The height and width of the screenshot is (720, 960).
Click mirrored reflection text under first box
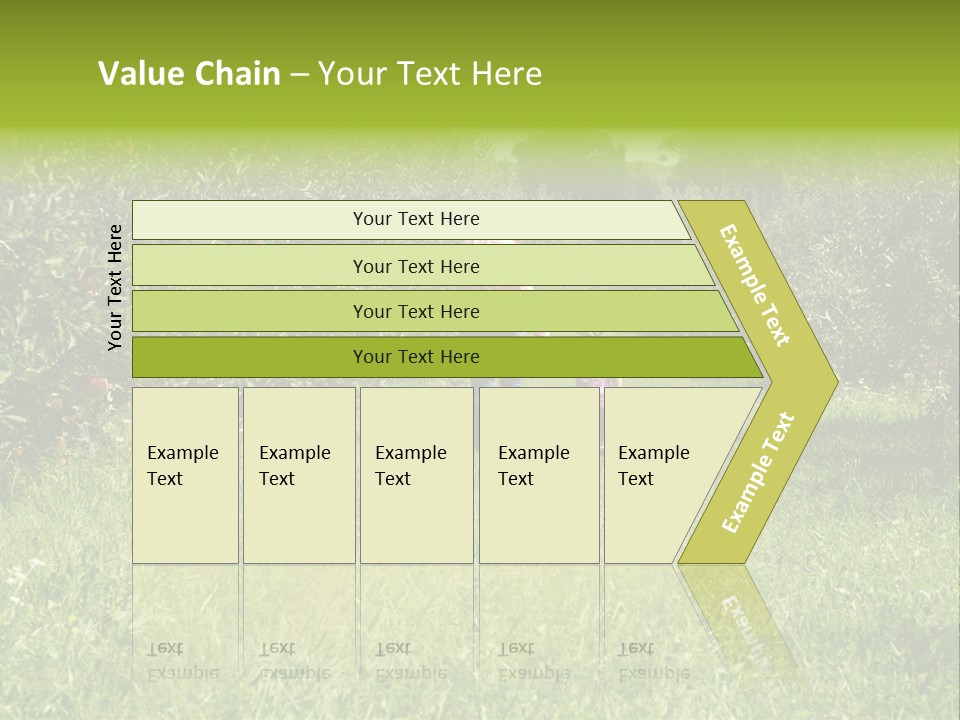[182, 660]
